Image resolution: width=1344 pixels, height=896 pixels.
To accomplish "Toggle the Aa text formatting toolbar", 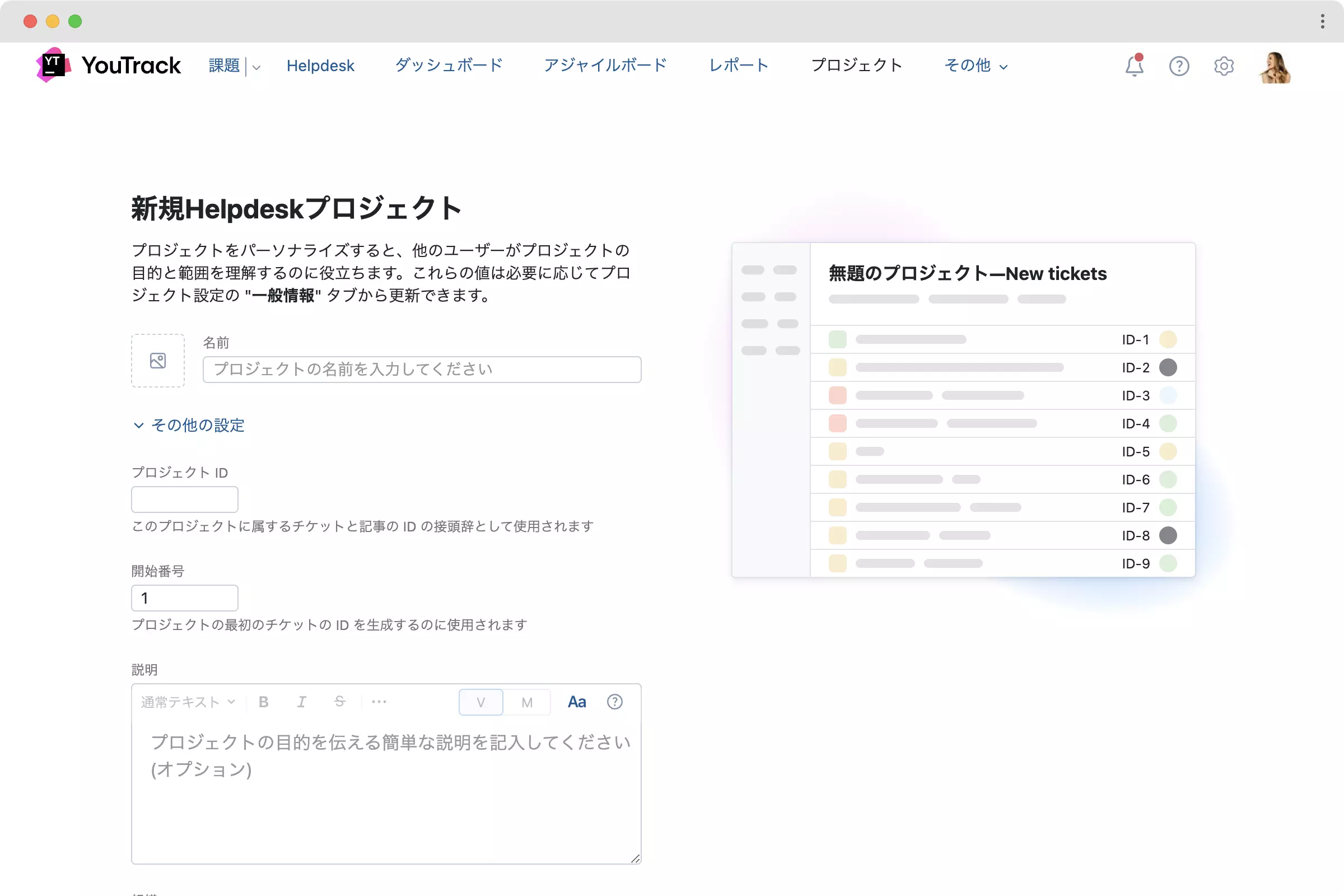I will 576,702.
